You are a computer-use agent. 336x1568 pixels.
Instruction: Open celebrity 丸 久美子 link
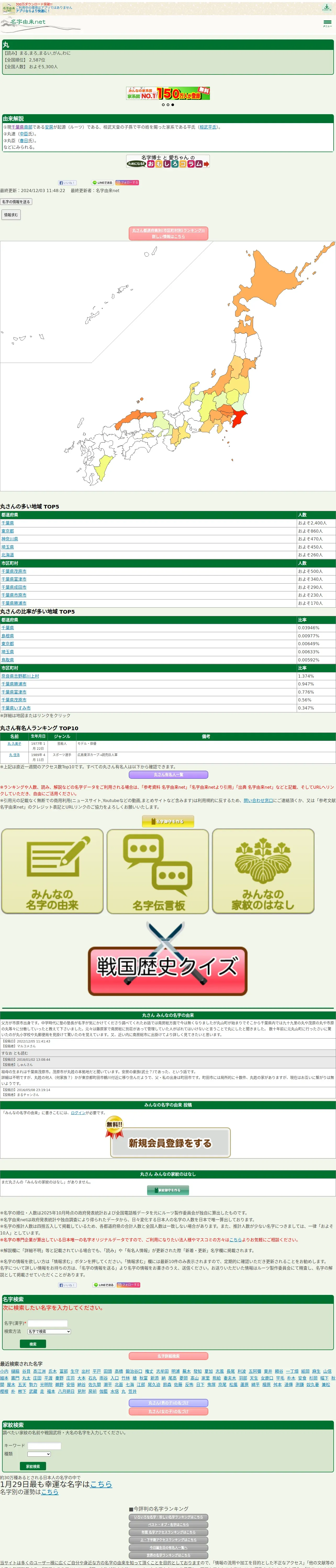(x=15, y=743)
